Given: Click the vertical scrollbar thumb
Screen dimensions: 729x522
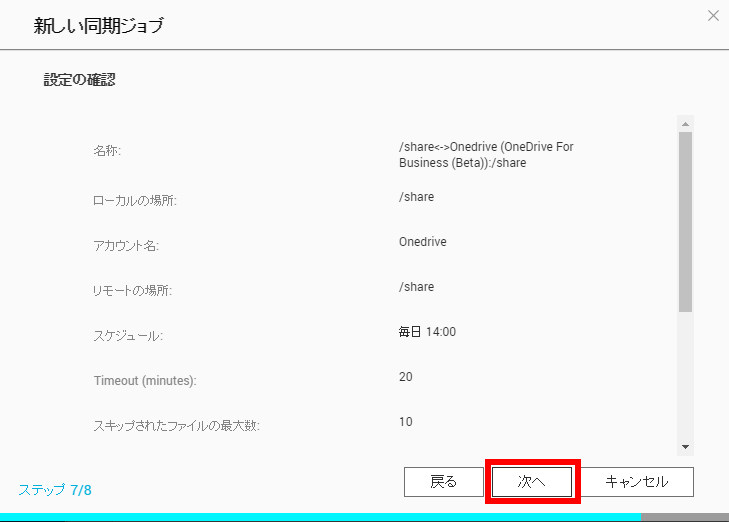Looking at the screenshot, I should [685, 222].
